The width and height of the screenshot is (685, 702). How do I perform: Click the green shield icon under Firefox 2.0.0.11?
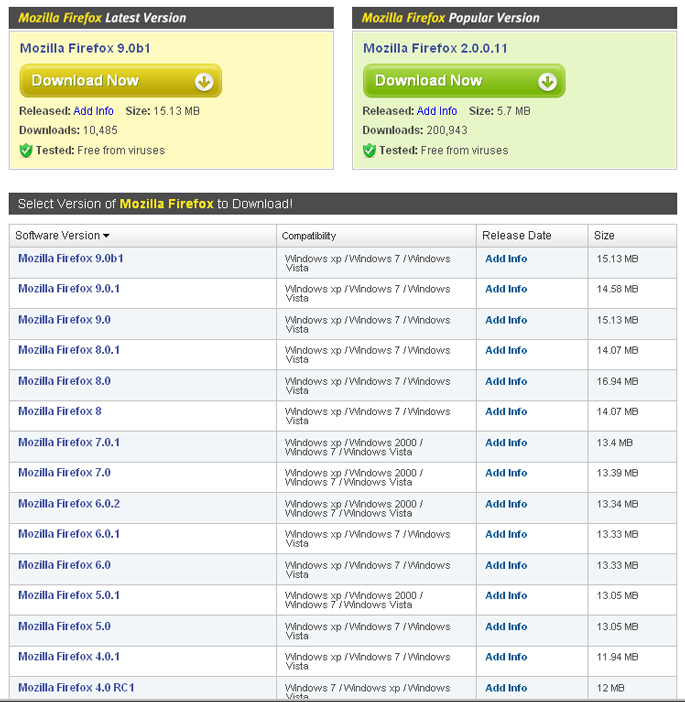pyautogui.click(x=369, y=150)
